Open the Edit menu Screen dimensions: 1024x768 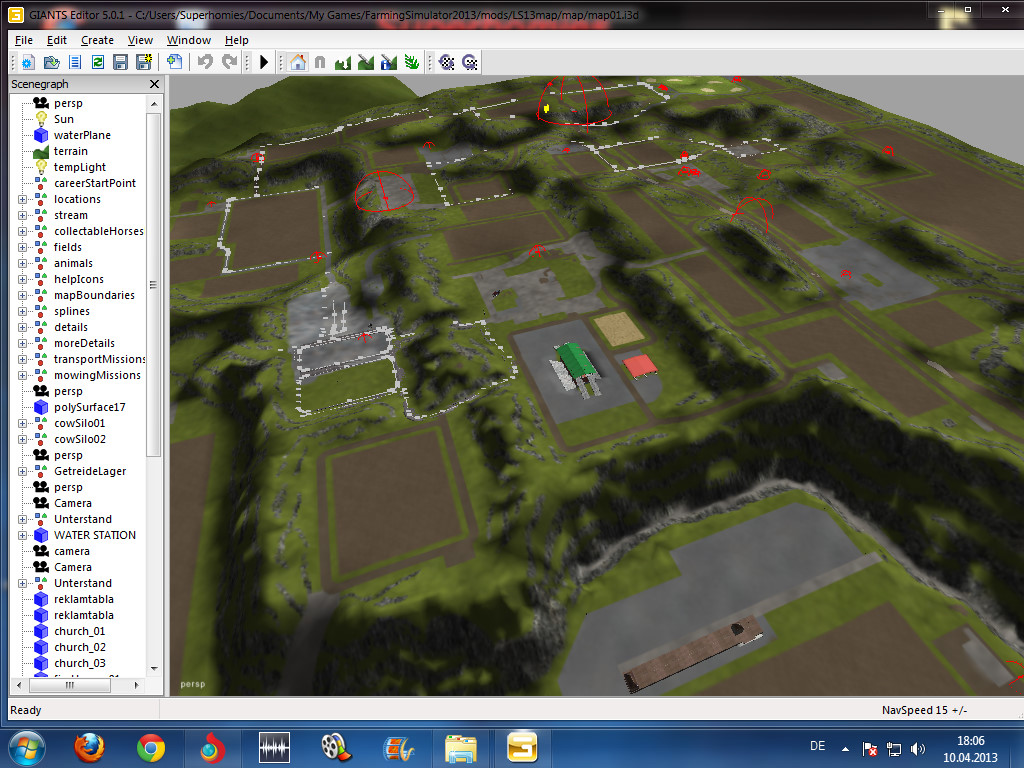click(x=57, y=40)
